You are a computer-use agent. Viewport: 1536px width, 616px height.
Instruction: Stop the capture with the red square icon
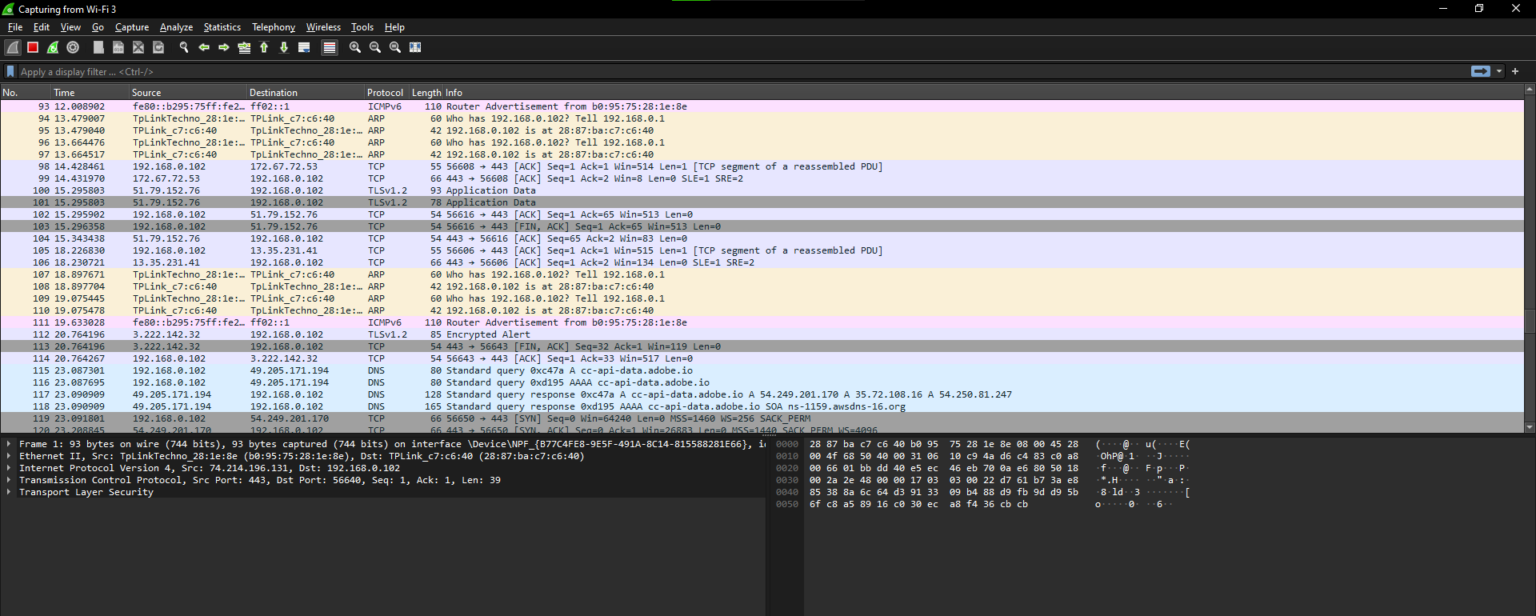pyautogui.click(x=33, y=47)
